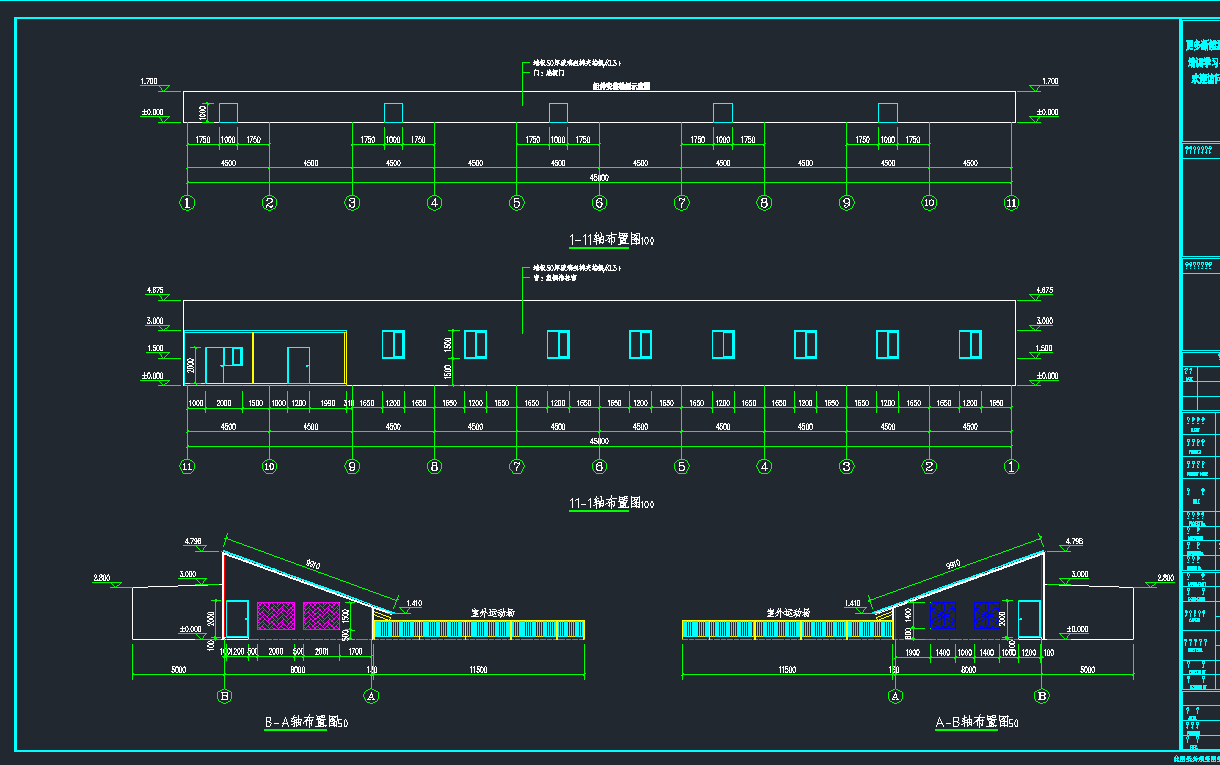This screenshot has width=1220, height=765.
Task: Select the left magenta hatched panel
Action: 275,615
